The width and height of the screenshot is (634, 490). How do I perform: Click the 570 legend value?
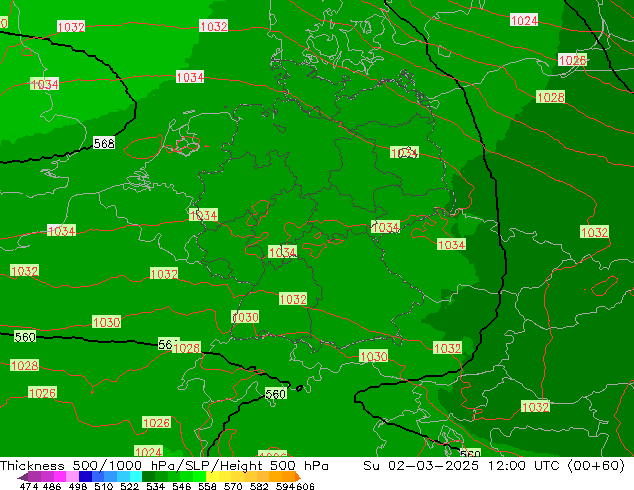[x=233, y=486]
